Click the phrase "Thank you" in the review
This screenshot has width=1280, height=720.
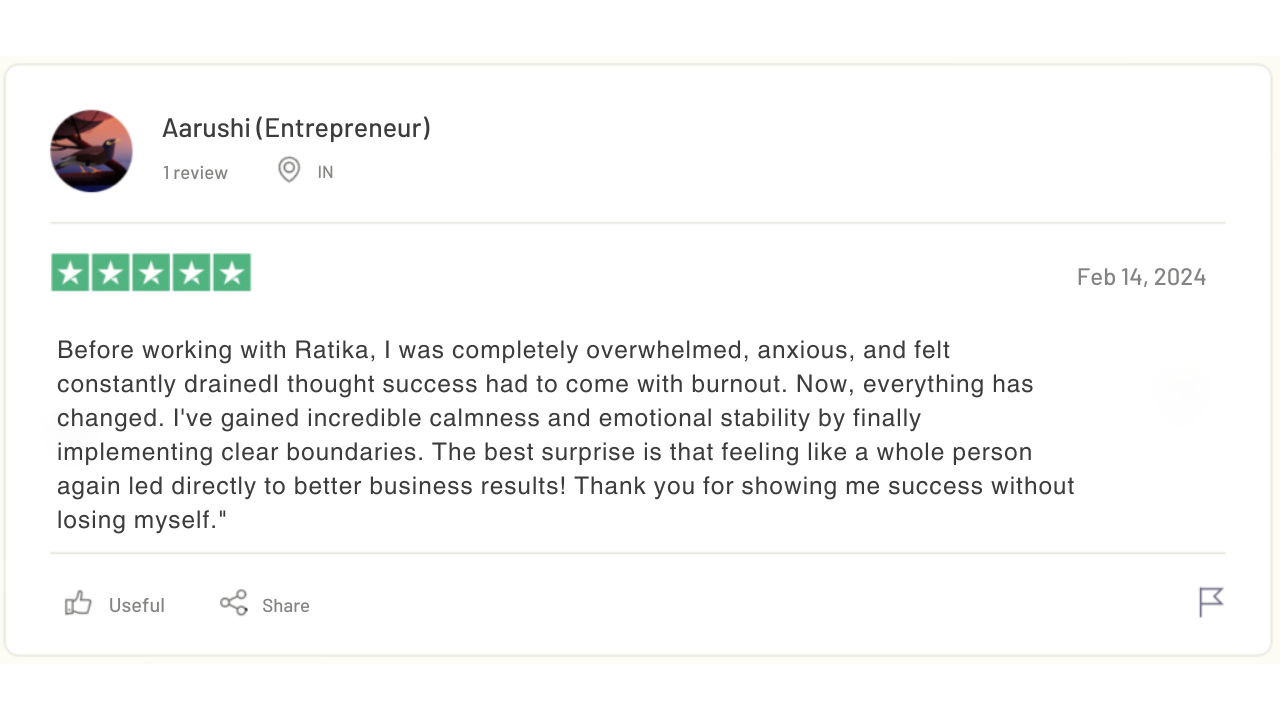pos(628,487)
